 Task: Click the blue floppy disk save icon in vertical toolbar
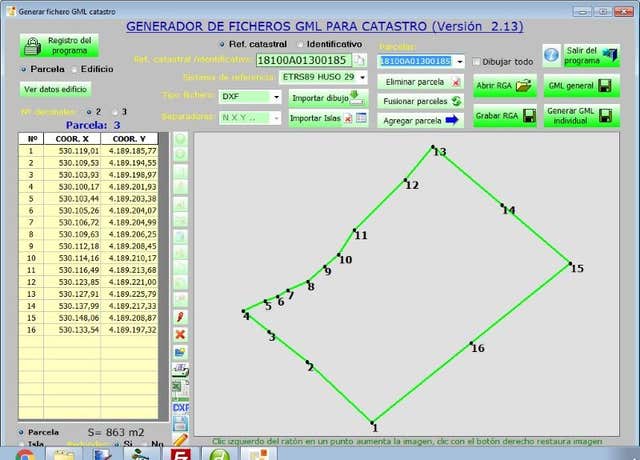(x=181, y=423)
